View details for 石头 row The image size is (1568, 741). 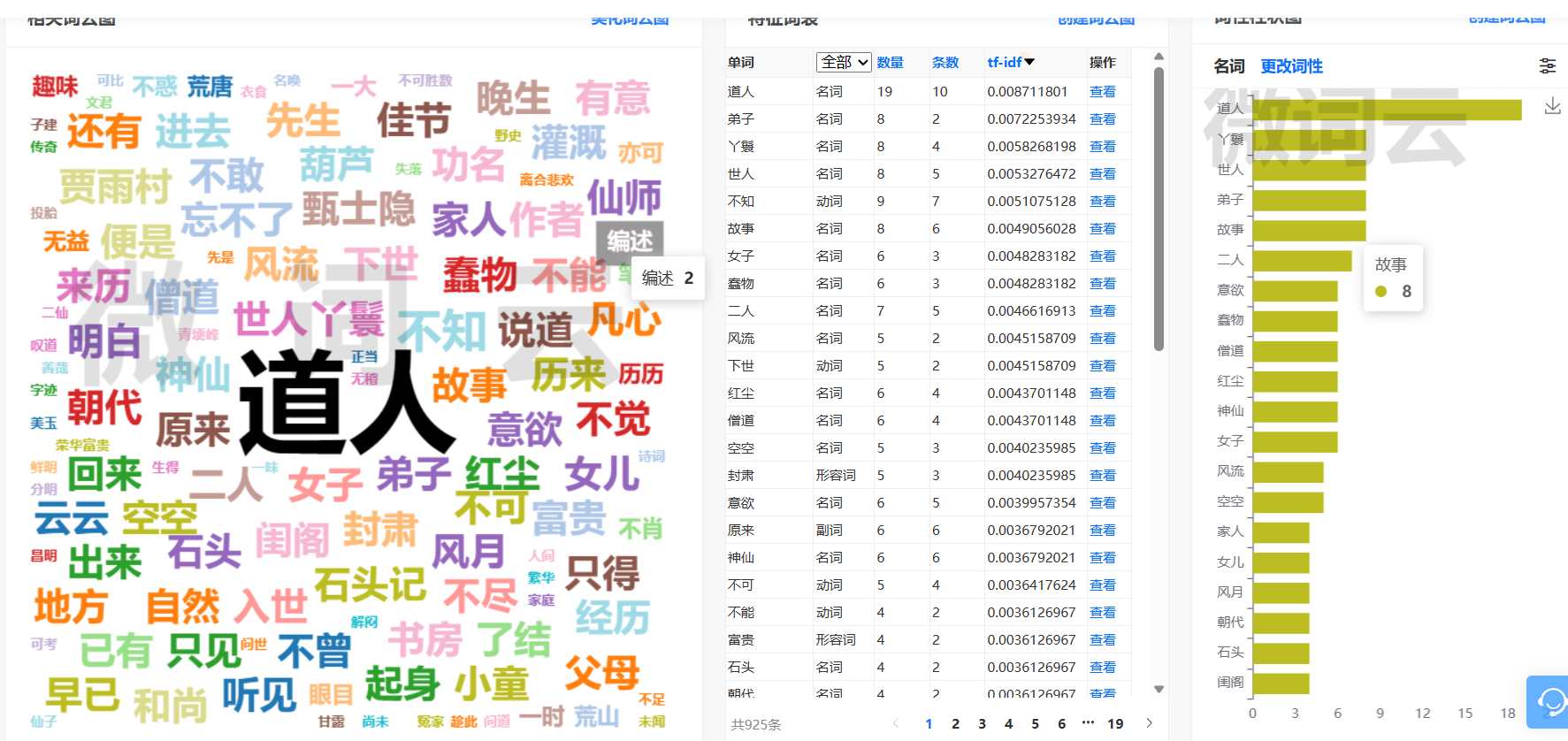(x=1103, y=667)
